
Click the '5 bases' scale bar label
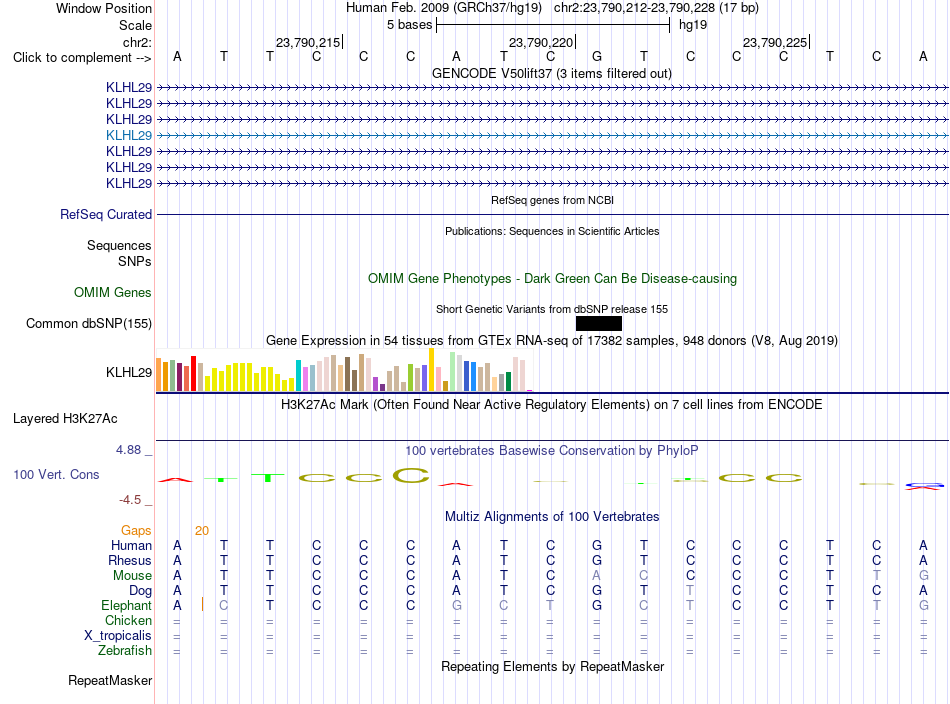pyautogui.click(x=410, y=25)
